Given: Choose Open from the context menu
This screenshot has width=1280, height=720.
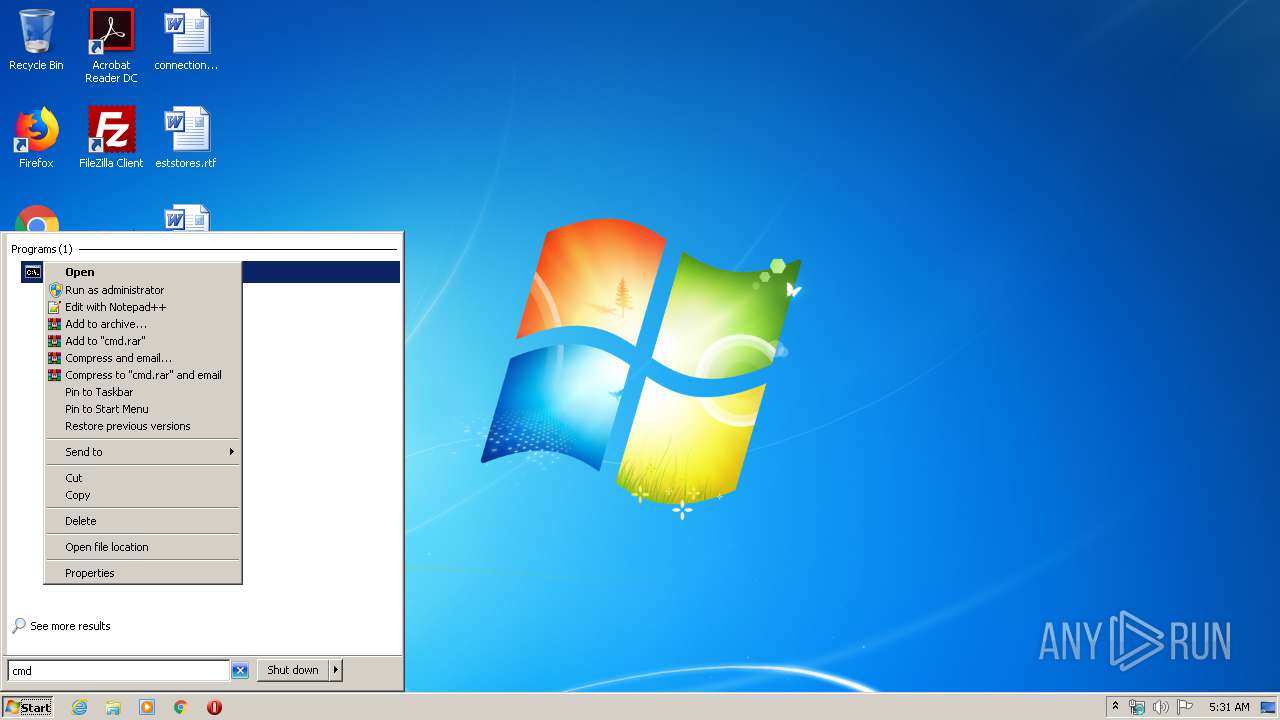Looking at the screenshot, I should click(143, 272).
